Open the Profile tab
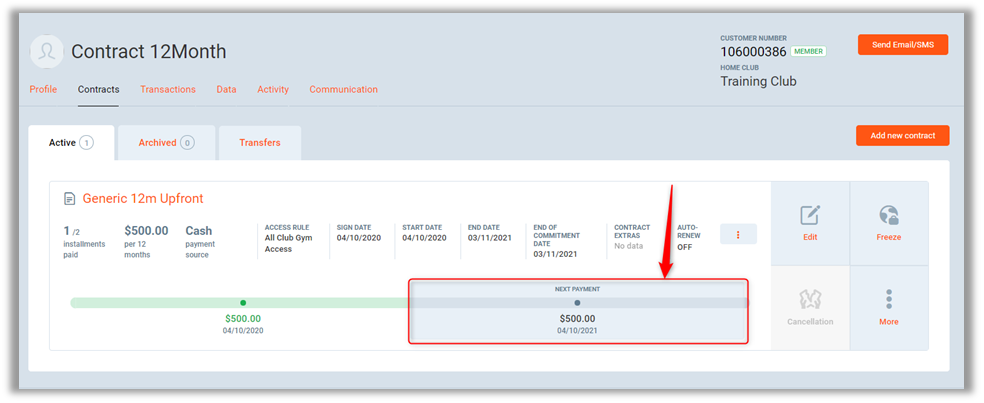984x403 pixels. (43, 89)
